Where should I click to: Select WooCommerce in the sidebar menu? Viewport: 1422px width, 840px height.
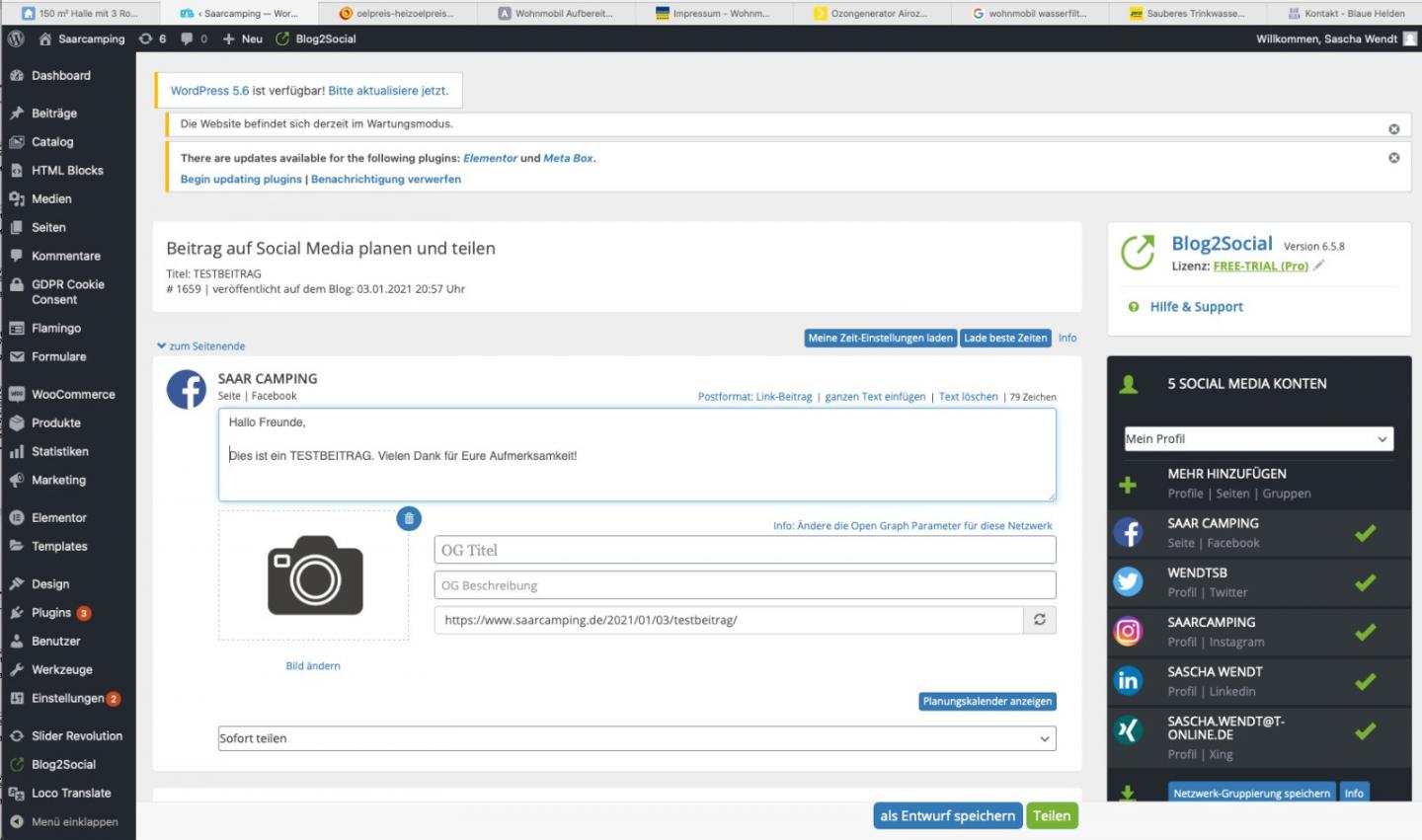click(x=73, y=395)
